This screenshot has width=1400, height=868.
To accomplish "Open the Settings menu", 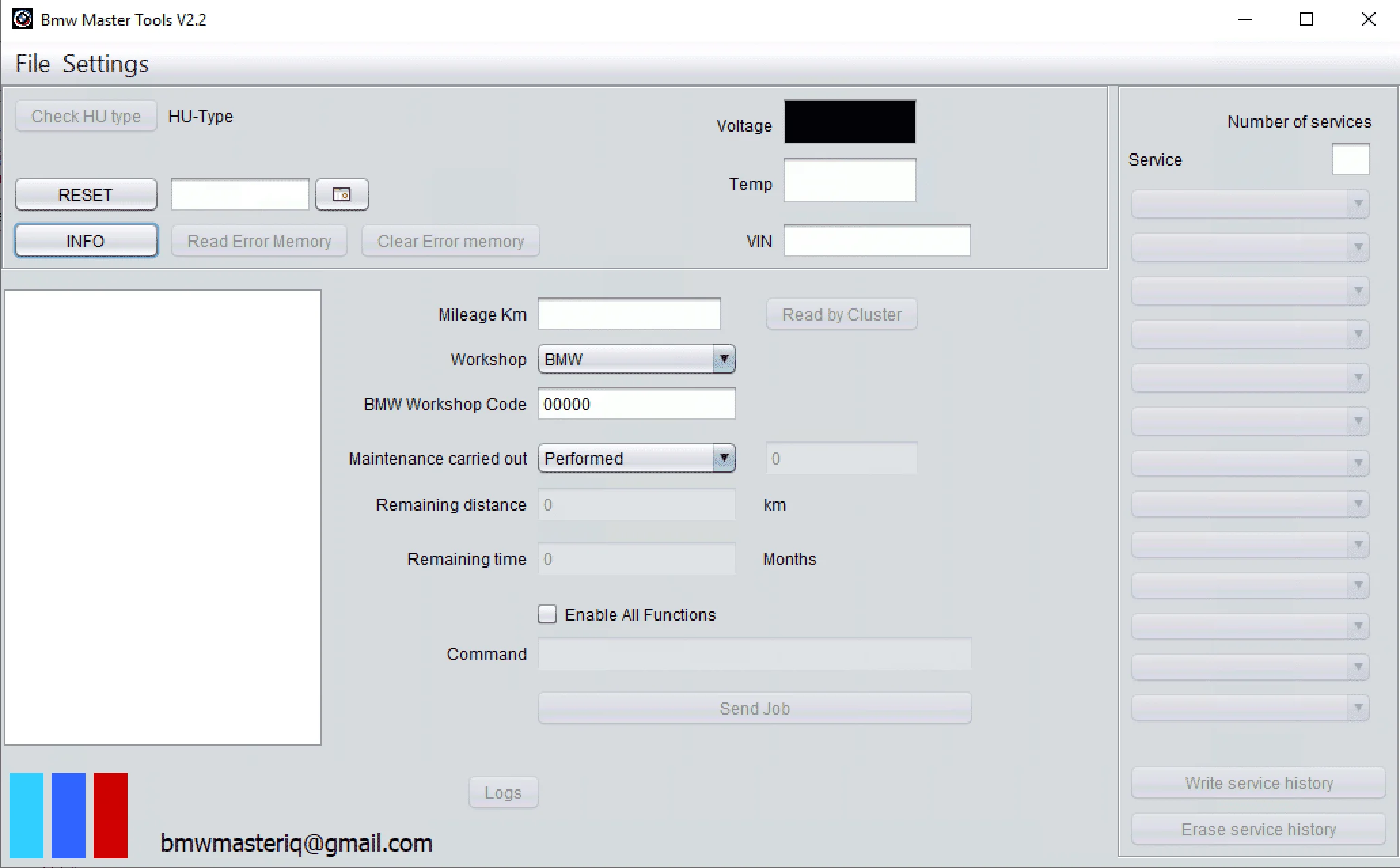I will pos(105,64).
